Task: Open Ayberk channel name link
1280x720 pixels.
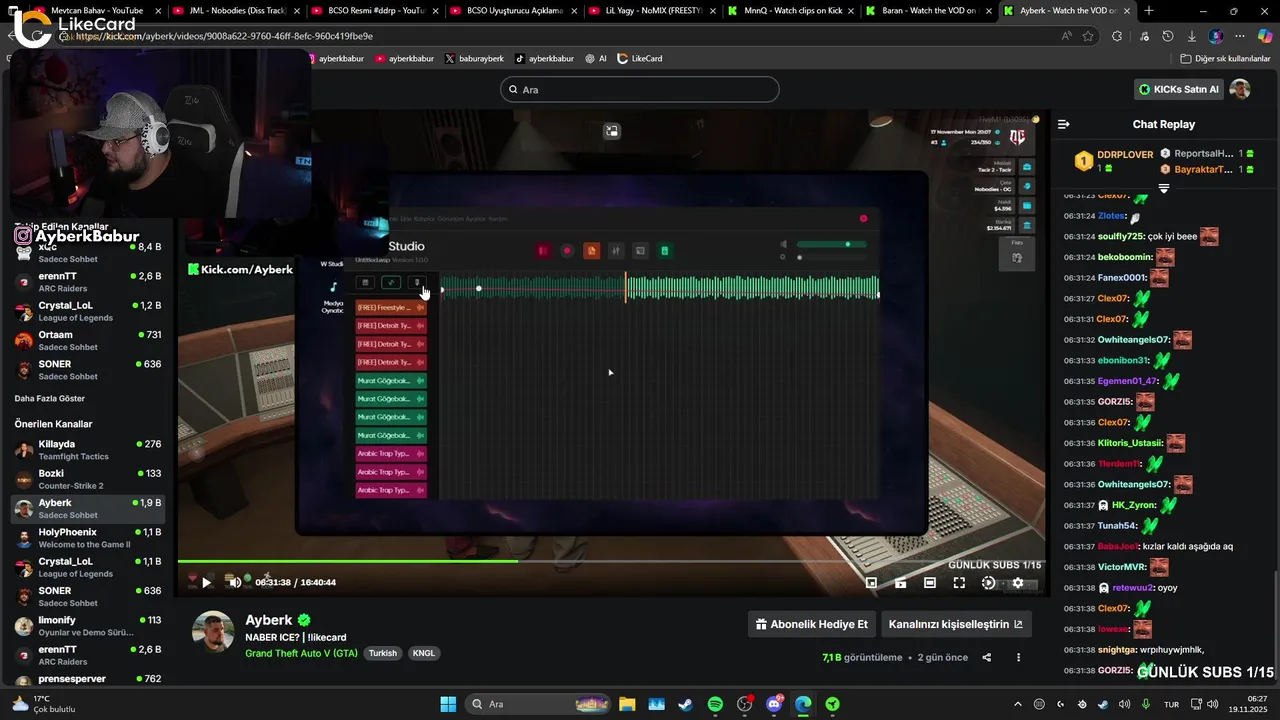Action: coord(269,620)
